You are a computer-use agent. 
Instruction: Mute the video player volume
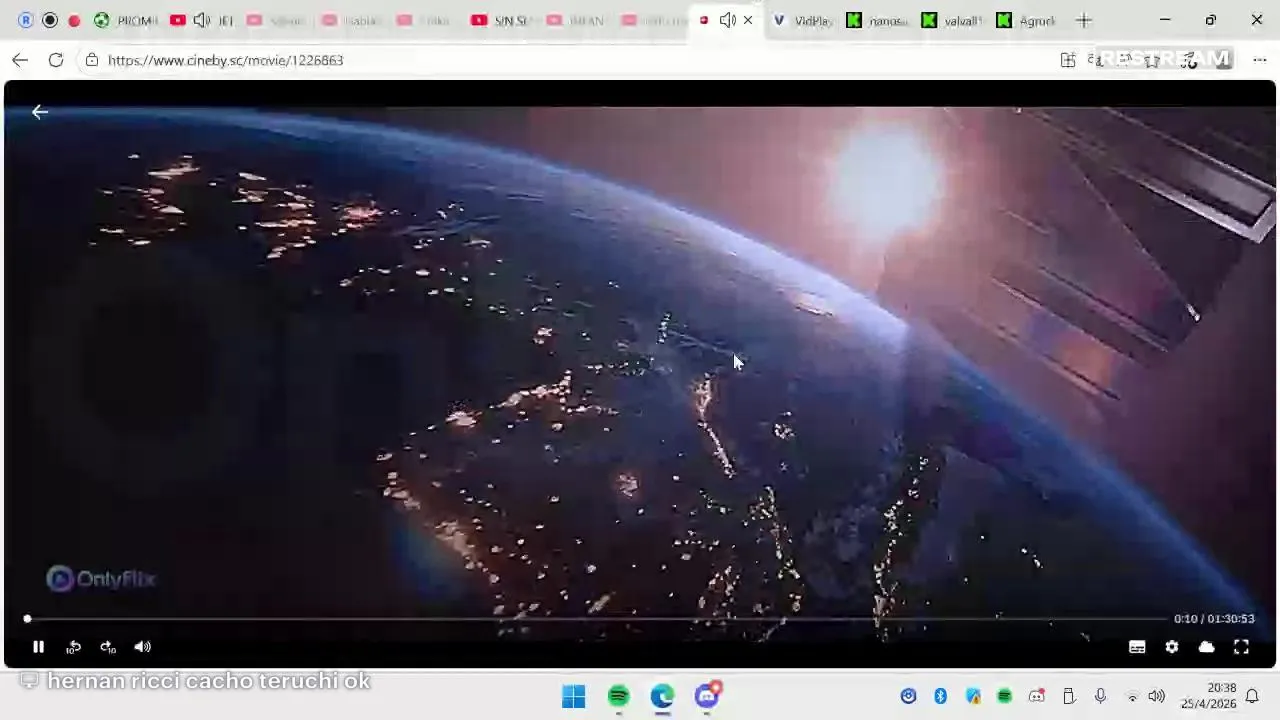143,647
